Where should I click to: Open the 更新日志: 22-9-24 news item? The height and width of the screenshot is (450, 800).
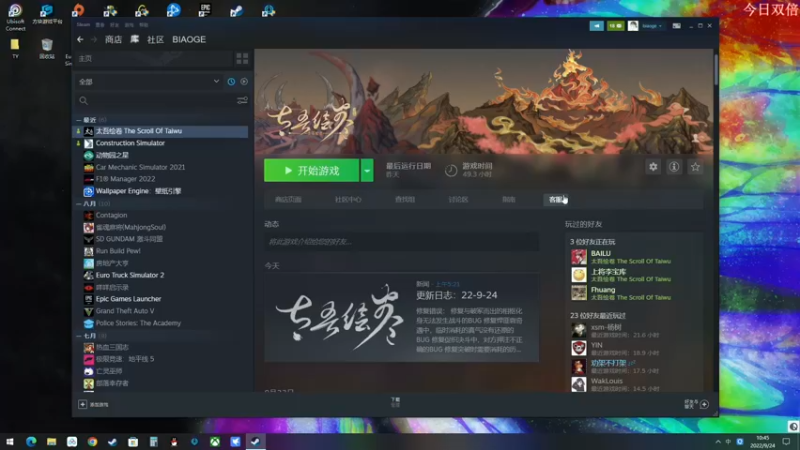point(457,295)
